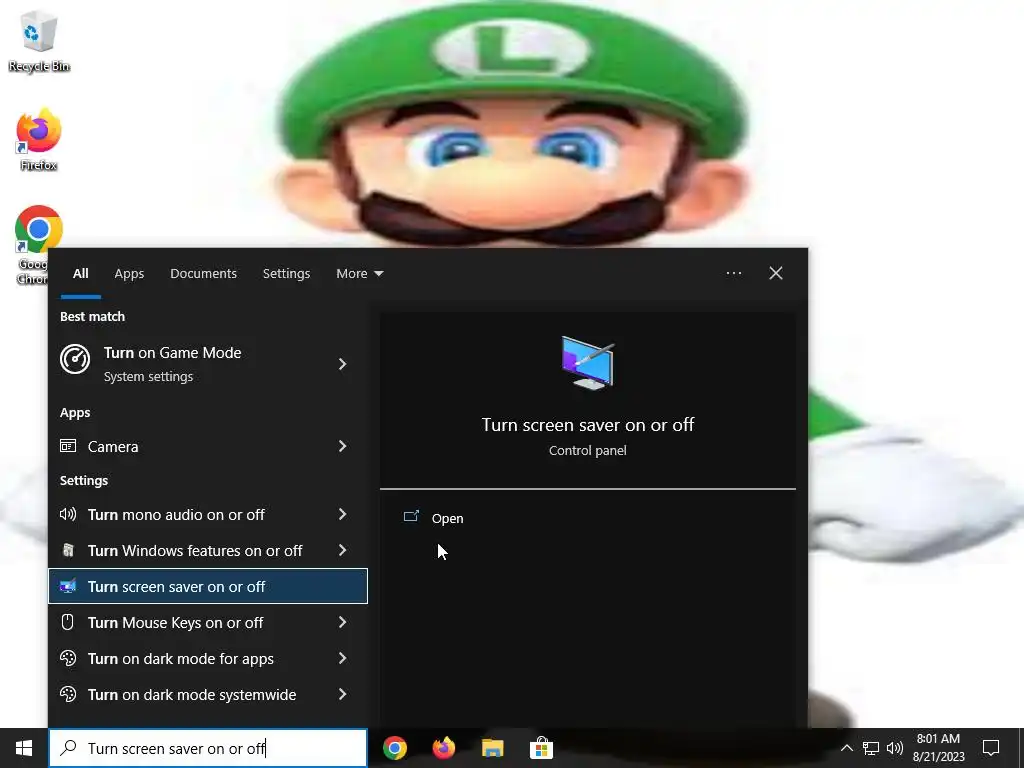Select Turn Mouse Keys on or off result
Image resolution: width=1024 pixels, height=768 pixels.
(x=208, y=622)
